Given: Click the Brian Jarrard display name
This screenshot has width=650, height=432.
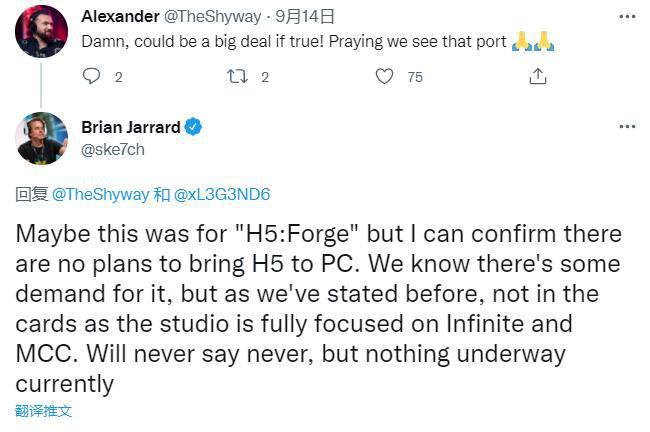Looking at the screenshot, I should tap(131, 127).
